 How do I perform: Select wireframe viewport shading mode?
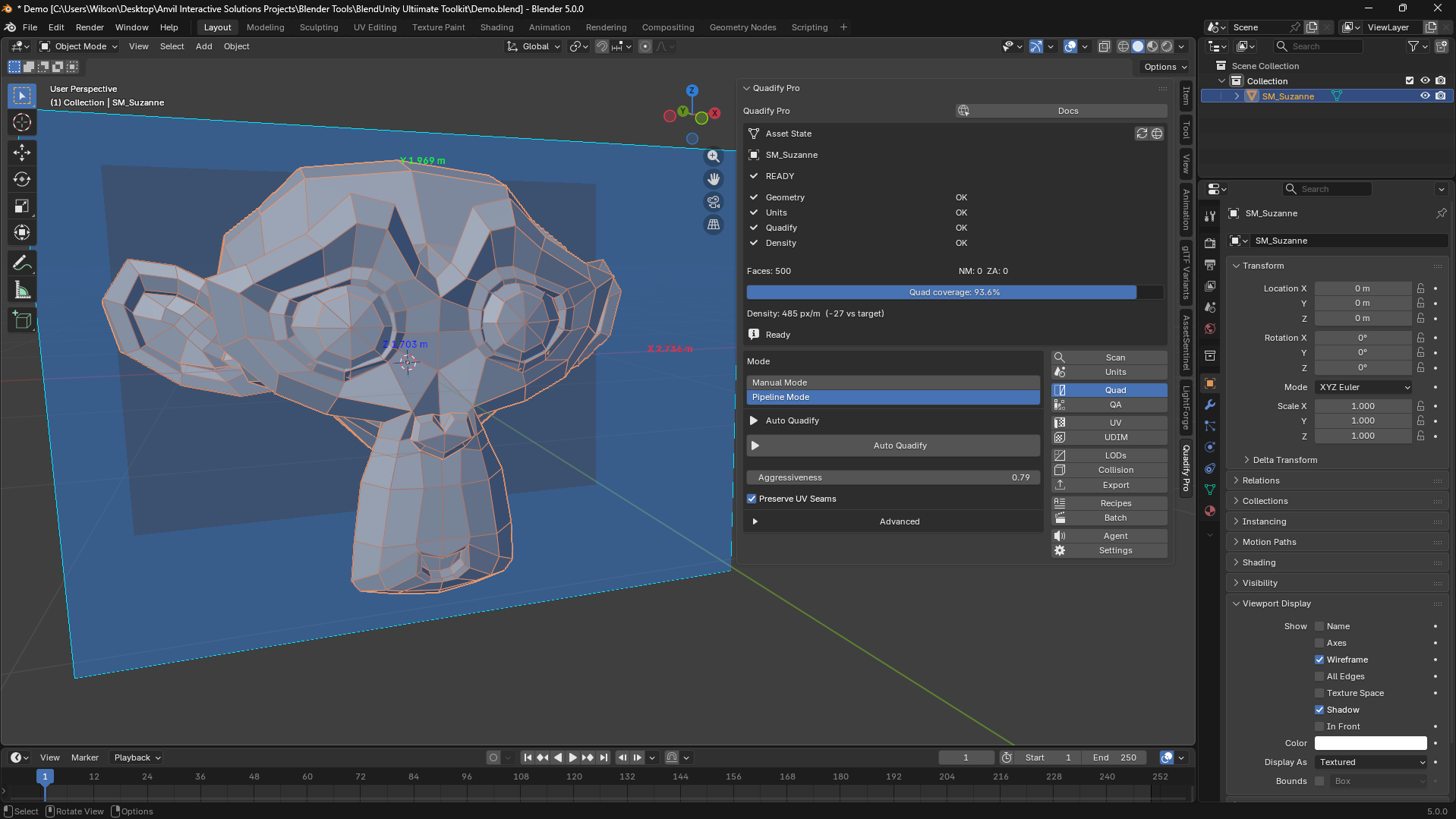(1124, 46)
